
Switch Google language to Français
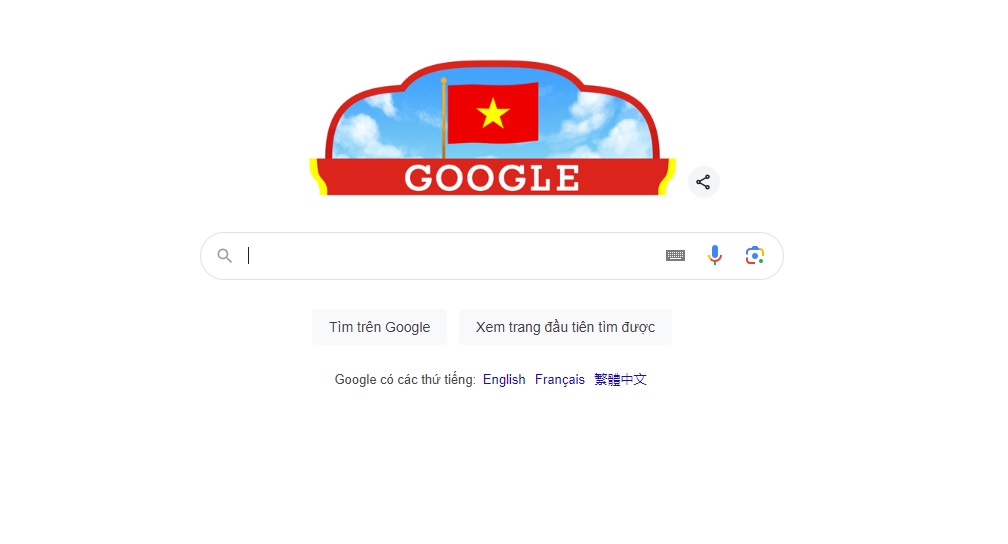[560, 379]
